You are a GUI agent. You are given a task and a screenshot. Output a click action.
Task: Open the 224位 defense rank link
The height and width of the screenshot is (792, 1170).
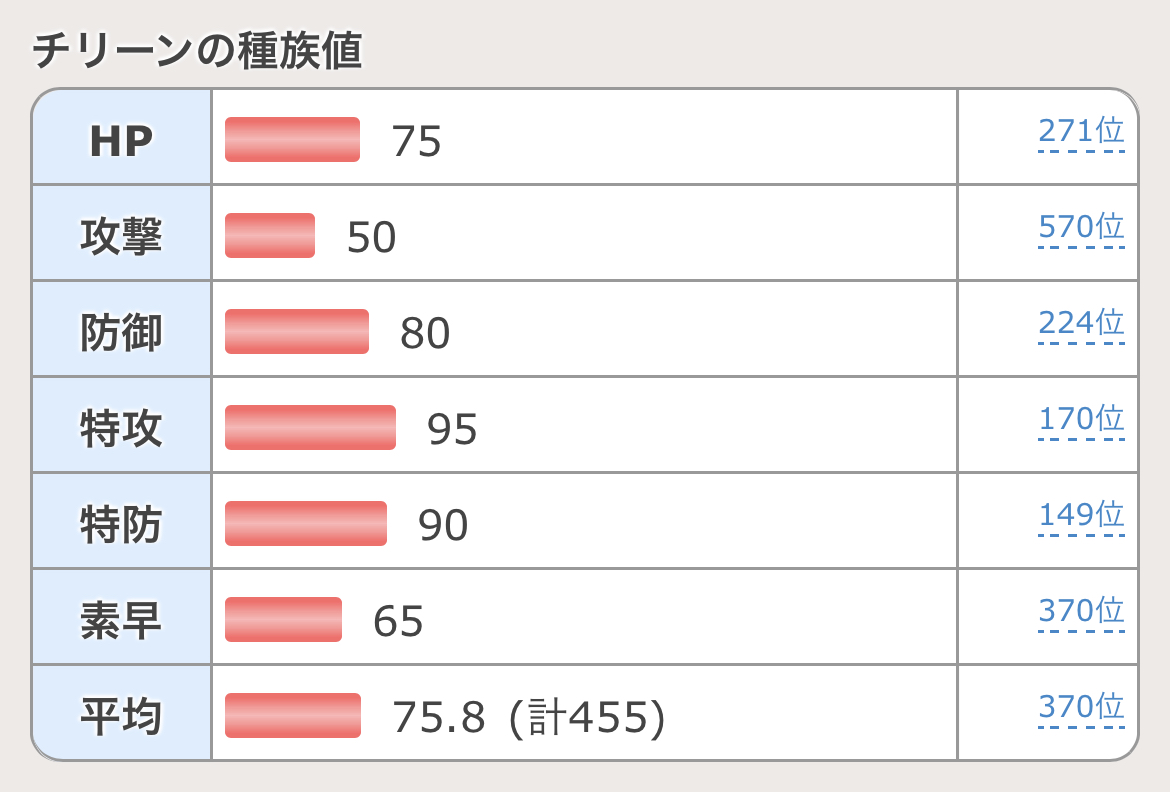click(x=1081, y=323)
